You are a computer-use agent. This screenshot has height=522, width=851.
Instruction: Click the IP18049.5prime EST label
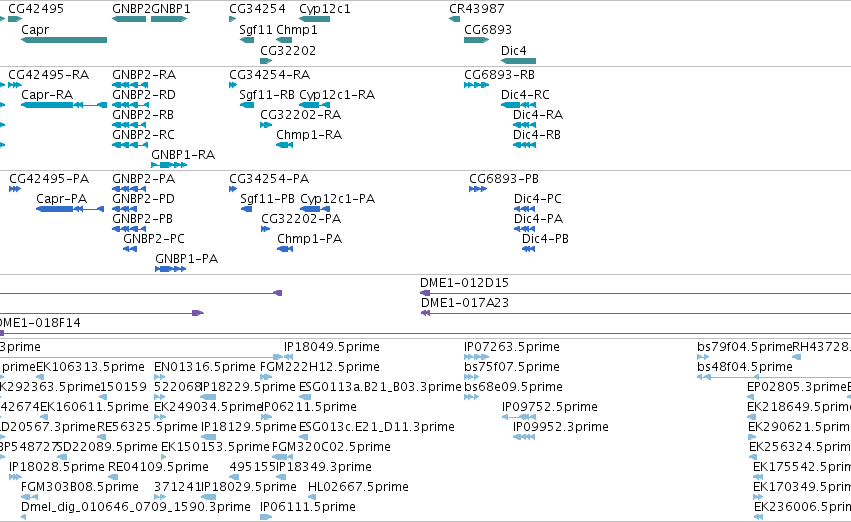pyautogui.click(x=332, y=347)
